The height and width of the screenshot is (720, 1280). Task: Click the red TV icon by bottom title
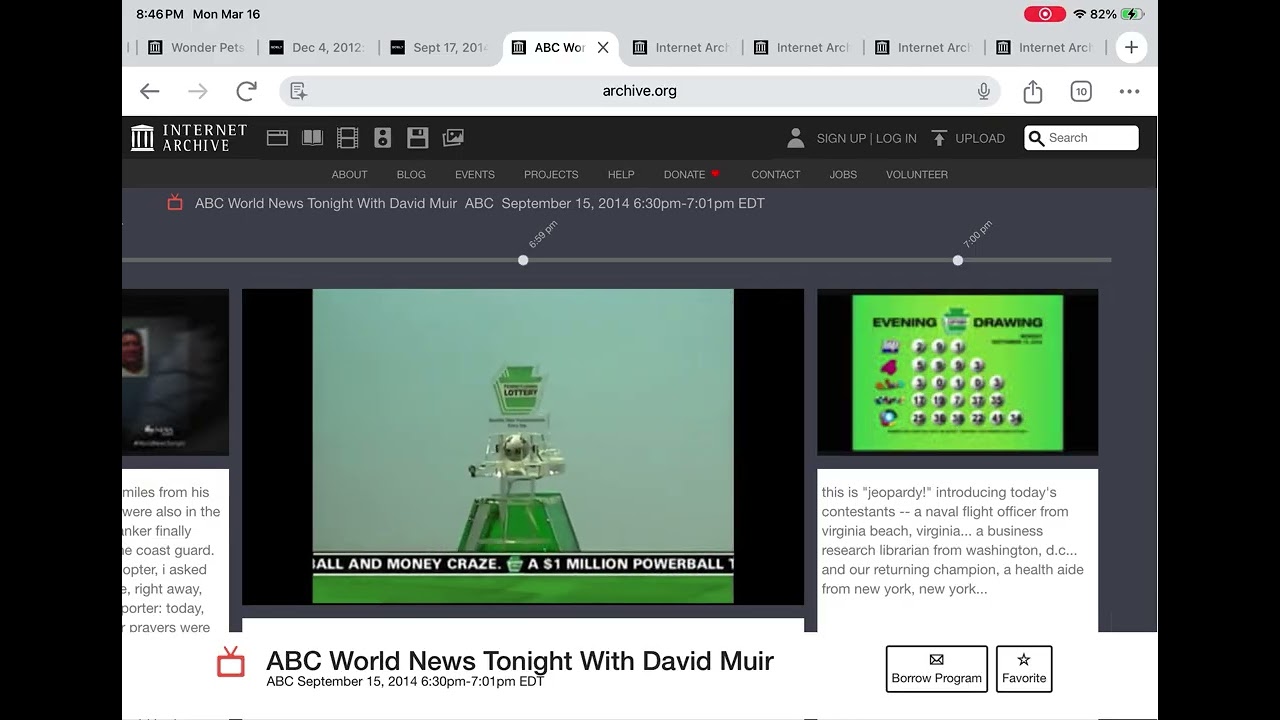coord(231,661)
